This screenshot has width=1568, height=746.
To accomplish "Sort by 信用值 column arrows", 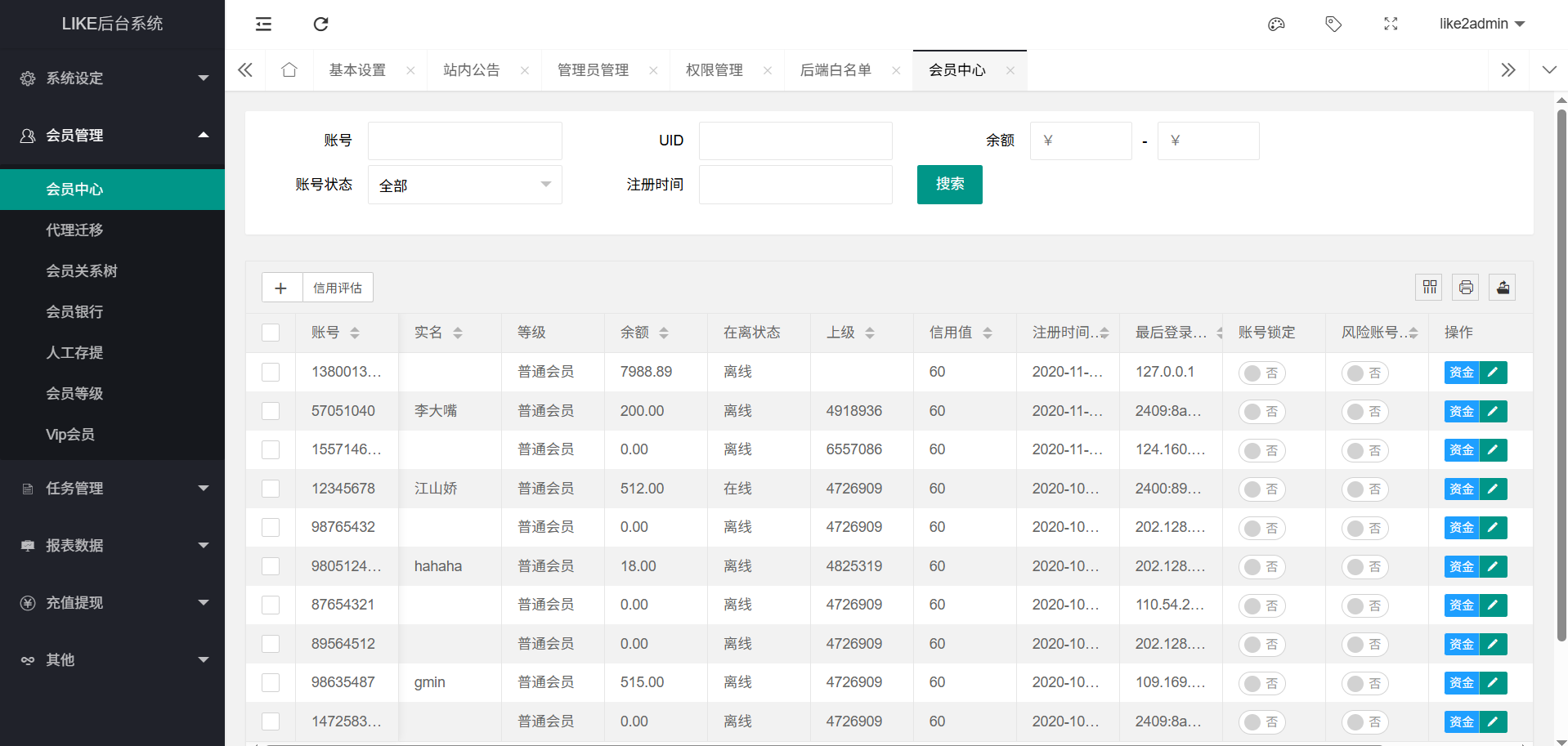I will 988,333.
